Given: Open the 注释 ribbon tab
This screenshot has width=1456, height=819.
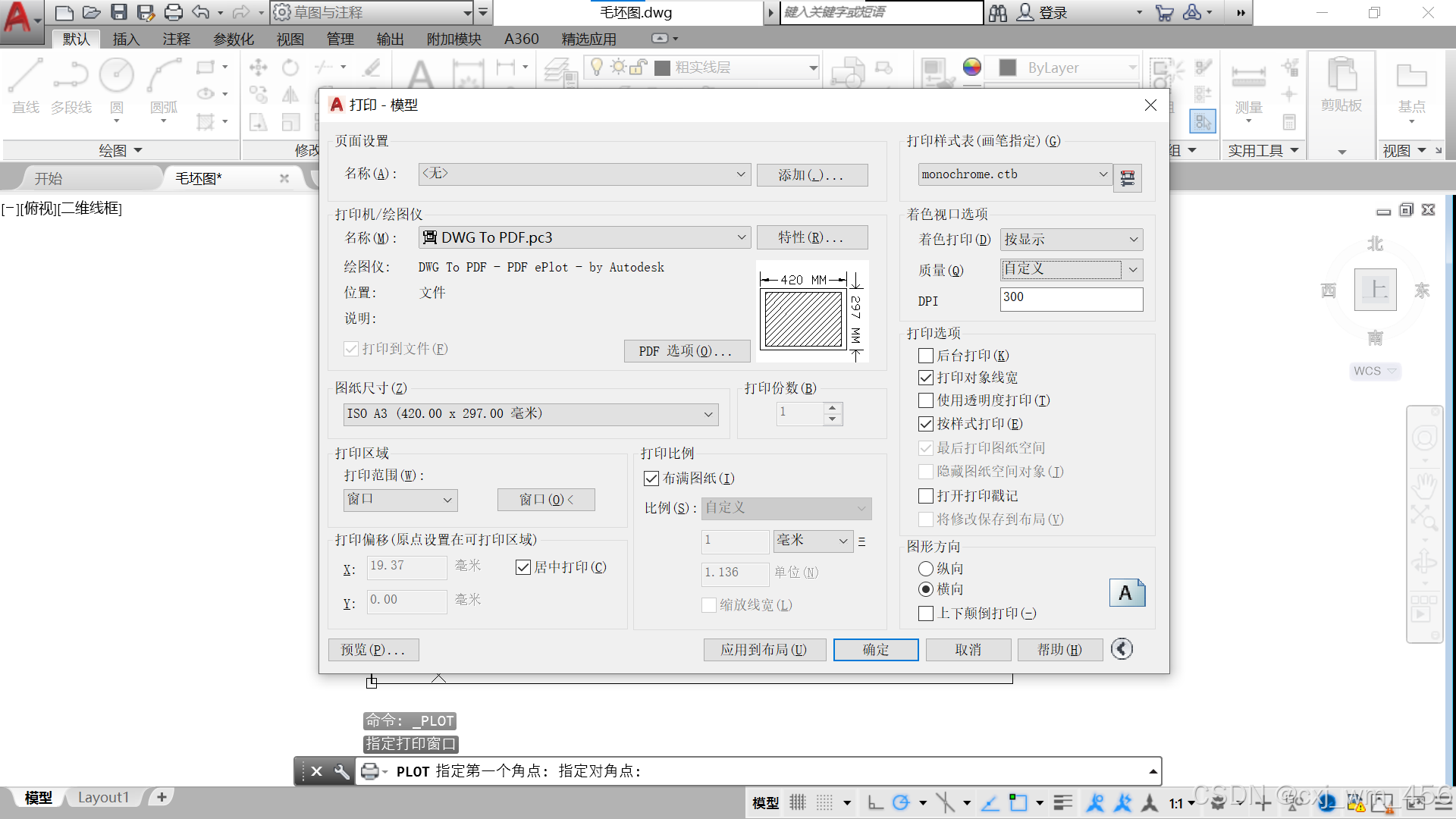Looking at the screenshot, I should pos(176,39).
